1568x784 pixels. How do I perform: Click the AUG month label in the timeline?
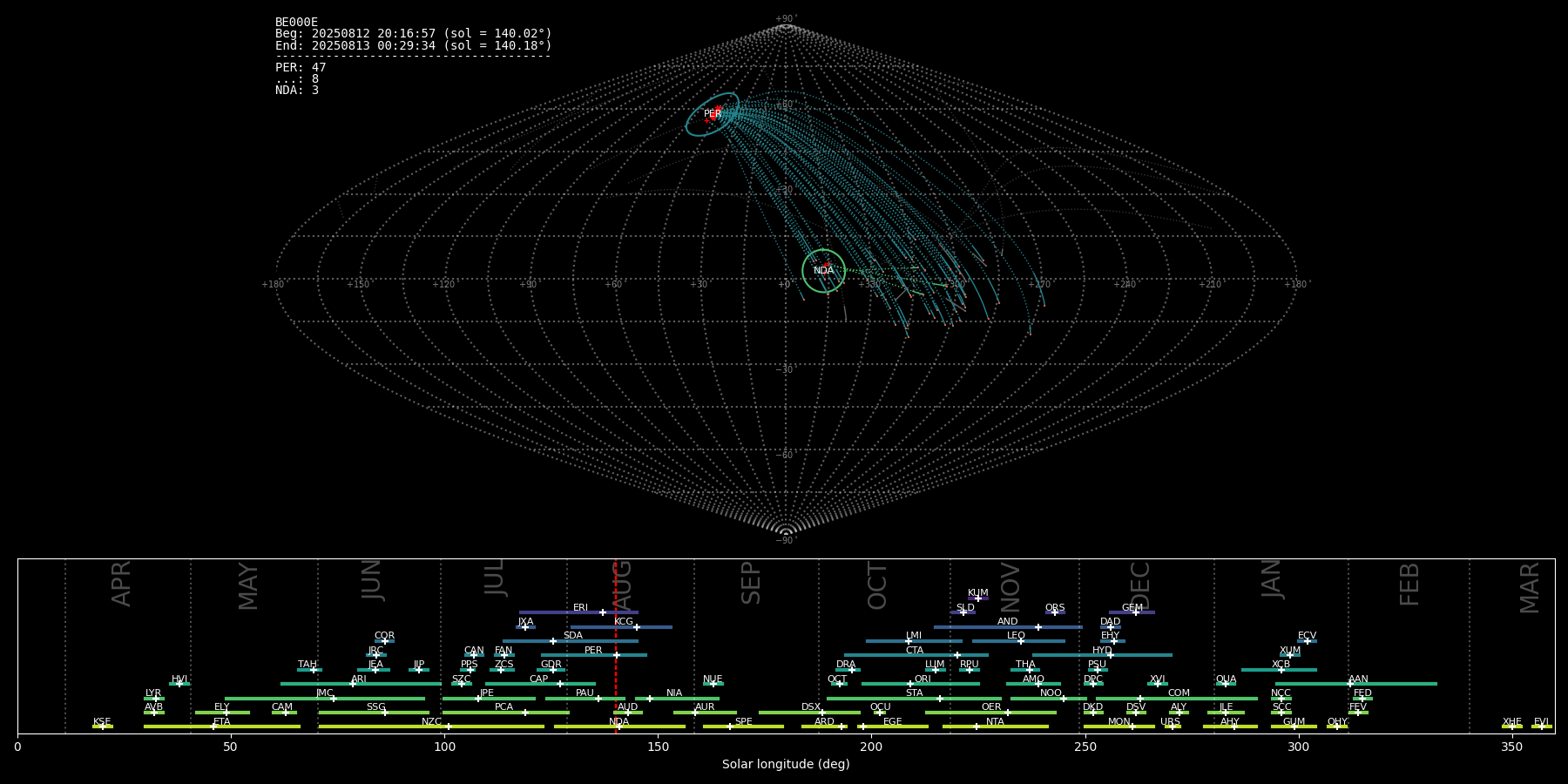pos(623,584)
